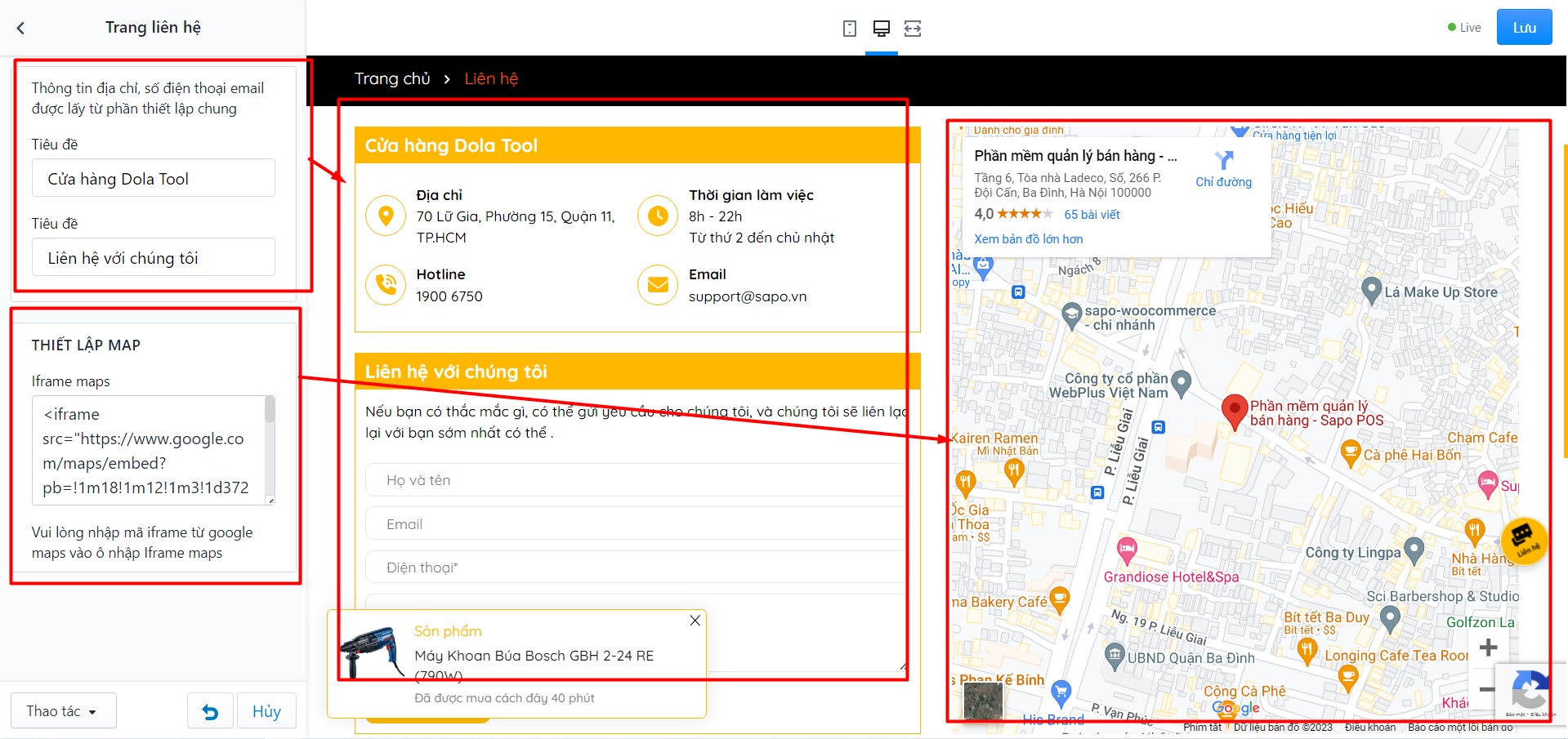Image resolution: width=1568 pixels, height=739 pixels.
Task: Click Sci Barbershop & Studio label
Action: pos(1443,596)
